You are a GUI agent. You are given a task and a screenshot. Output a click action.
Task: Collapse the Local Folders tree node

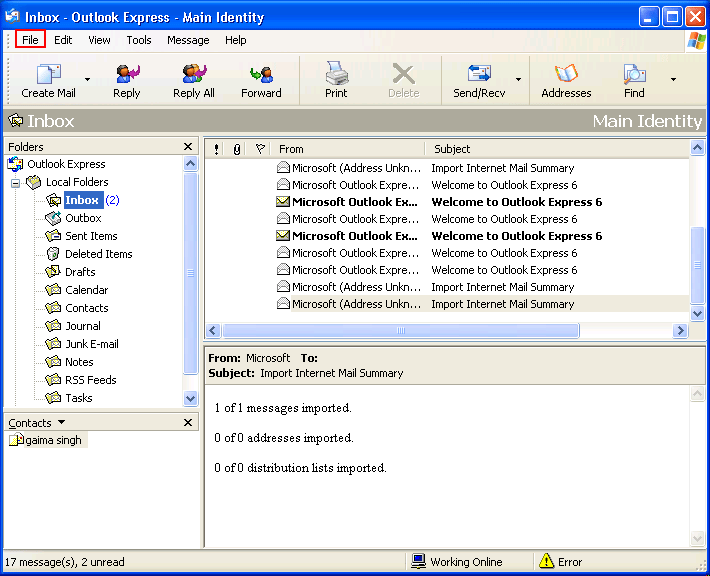pos(16,183)
